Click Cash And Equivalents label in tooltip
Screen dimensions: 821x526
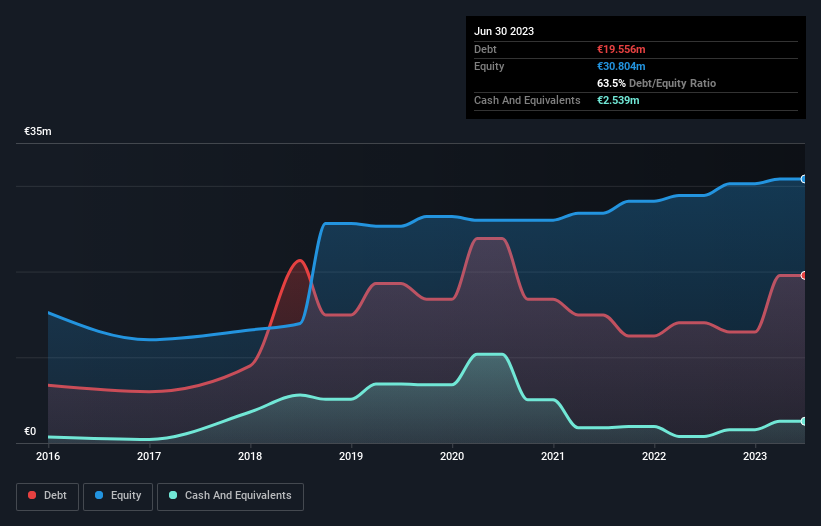pyautogui.click(x=527, y=100)
